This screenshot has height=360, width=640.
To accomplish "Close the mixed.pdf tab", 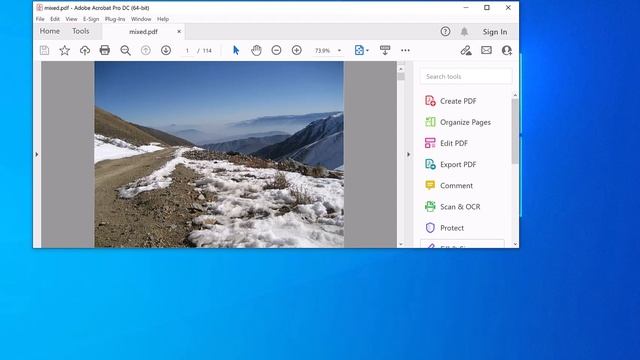I will point(179,31).
